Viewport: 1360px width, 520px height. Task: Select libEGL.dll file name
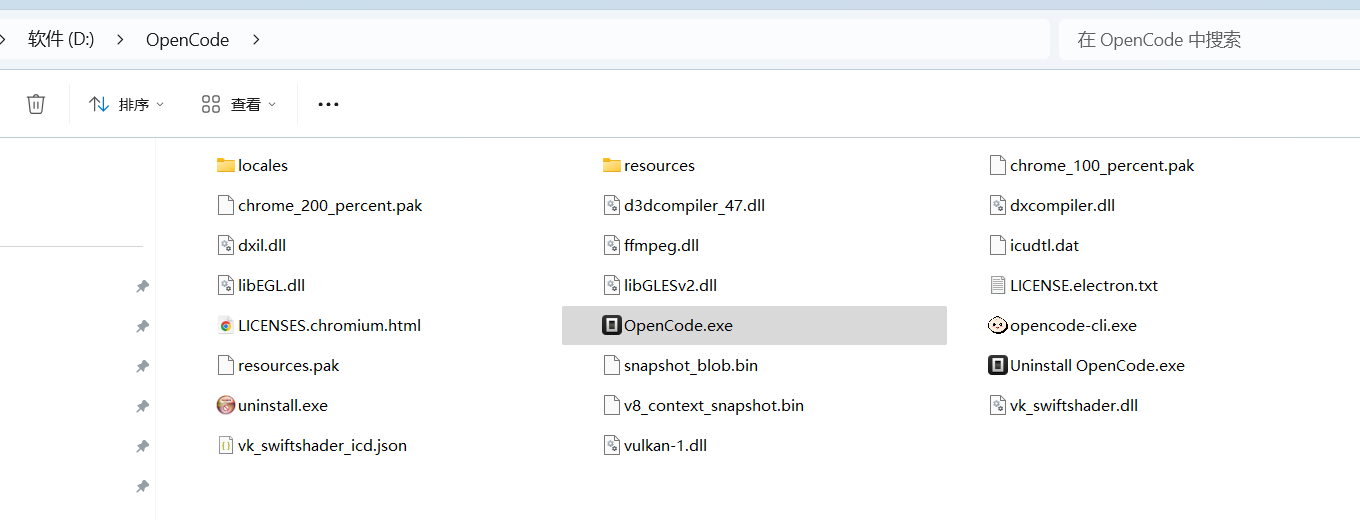point(271,285)
